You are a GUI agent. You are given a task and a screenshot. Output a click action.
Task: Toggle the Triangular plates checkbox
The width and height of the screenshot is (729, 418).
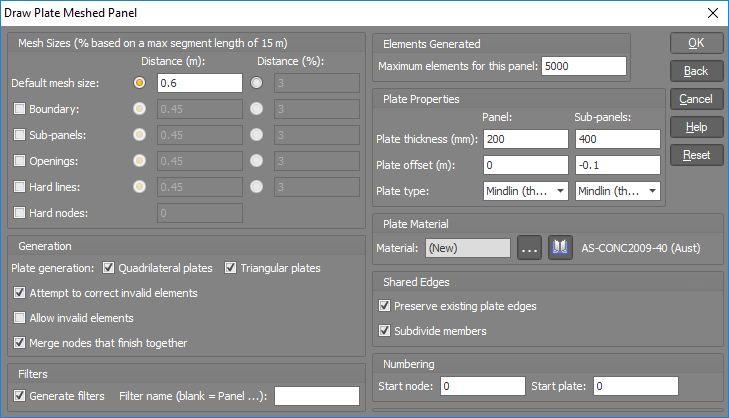[x=230, y=268]
